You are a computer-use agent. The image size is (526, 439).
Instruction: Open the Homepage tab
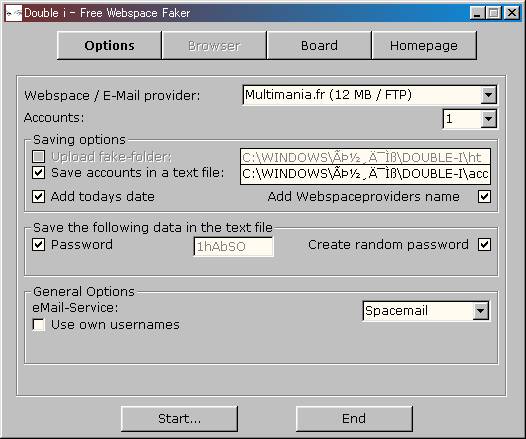pos(424,46)
